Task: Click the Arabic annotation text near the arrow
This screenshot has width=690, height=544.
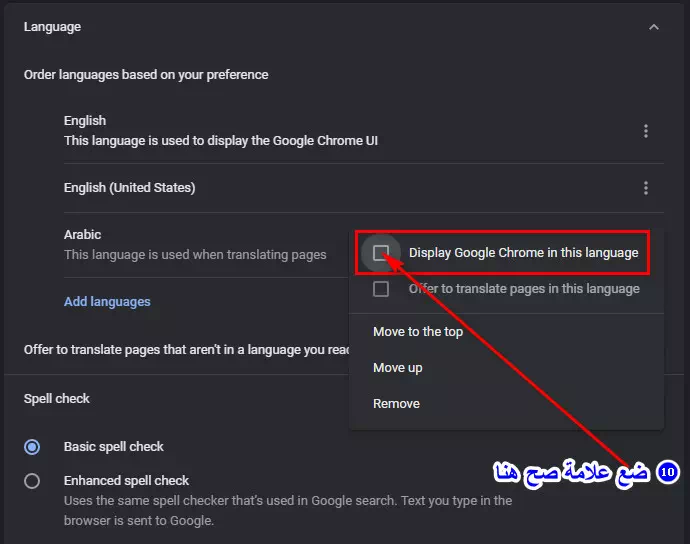Action: click(572, 474)
